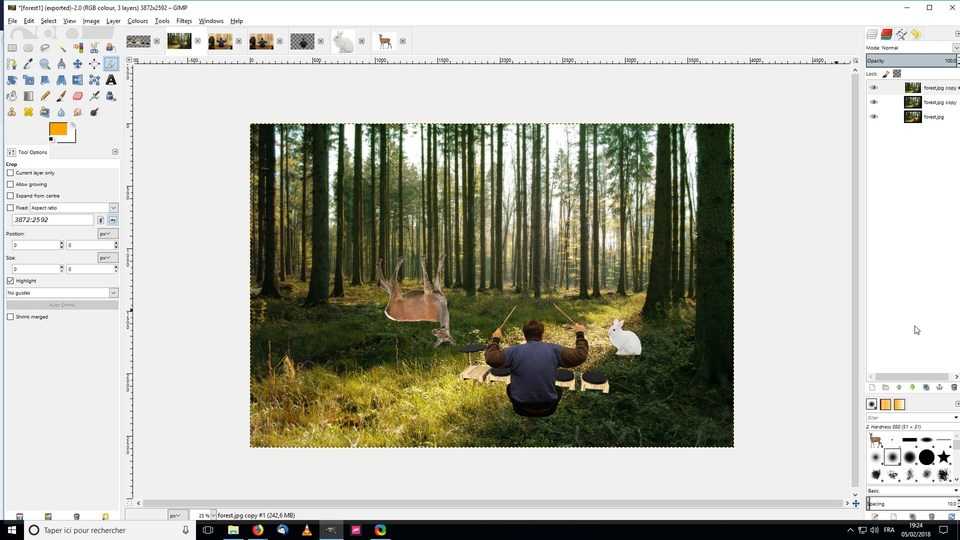Open the Basic brush preset dropdown
Viewport: 960px width, 540px height.
pos(912,491)
